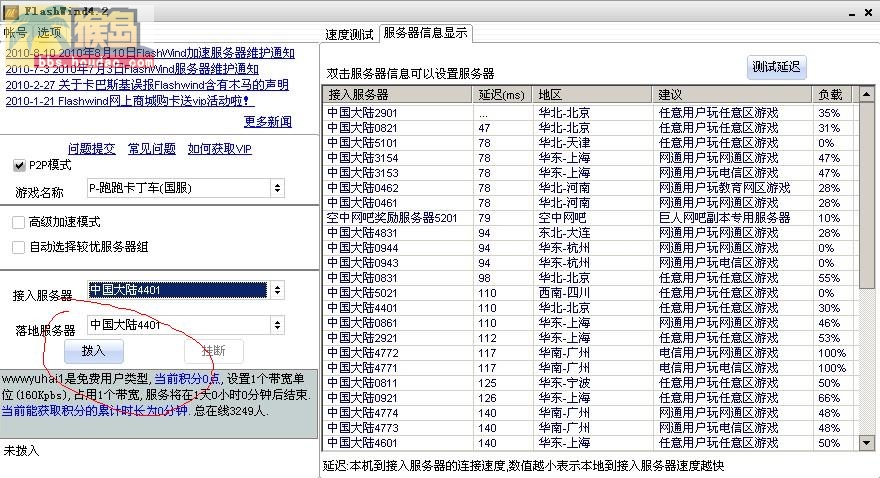This screenshot has width=880, height=478.
Task: Open the 2010-7-3 server maintenance notice link
Action: (132, 69)
